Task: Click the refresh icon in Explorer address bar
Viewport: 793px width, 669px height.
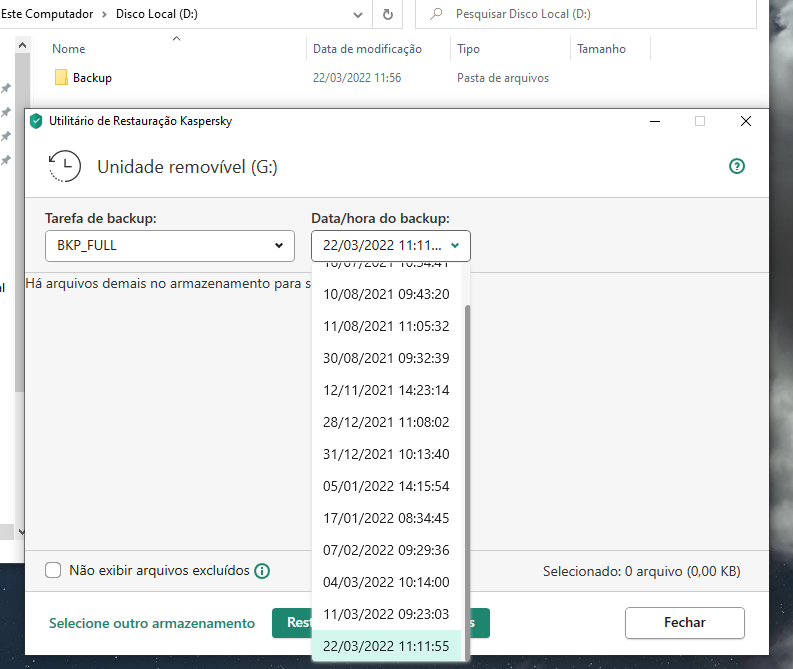Action: (x=388, y=14)
